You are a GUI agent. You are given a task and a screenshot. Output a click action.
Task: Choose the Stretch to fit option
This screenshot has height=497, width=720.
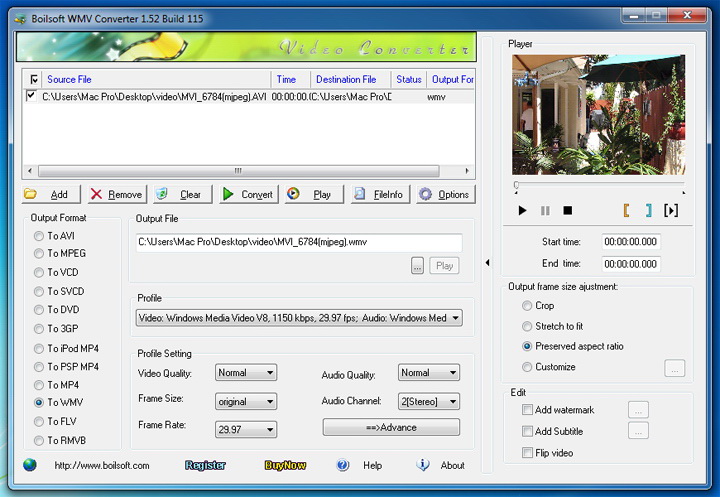[x=527, y=326]
